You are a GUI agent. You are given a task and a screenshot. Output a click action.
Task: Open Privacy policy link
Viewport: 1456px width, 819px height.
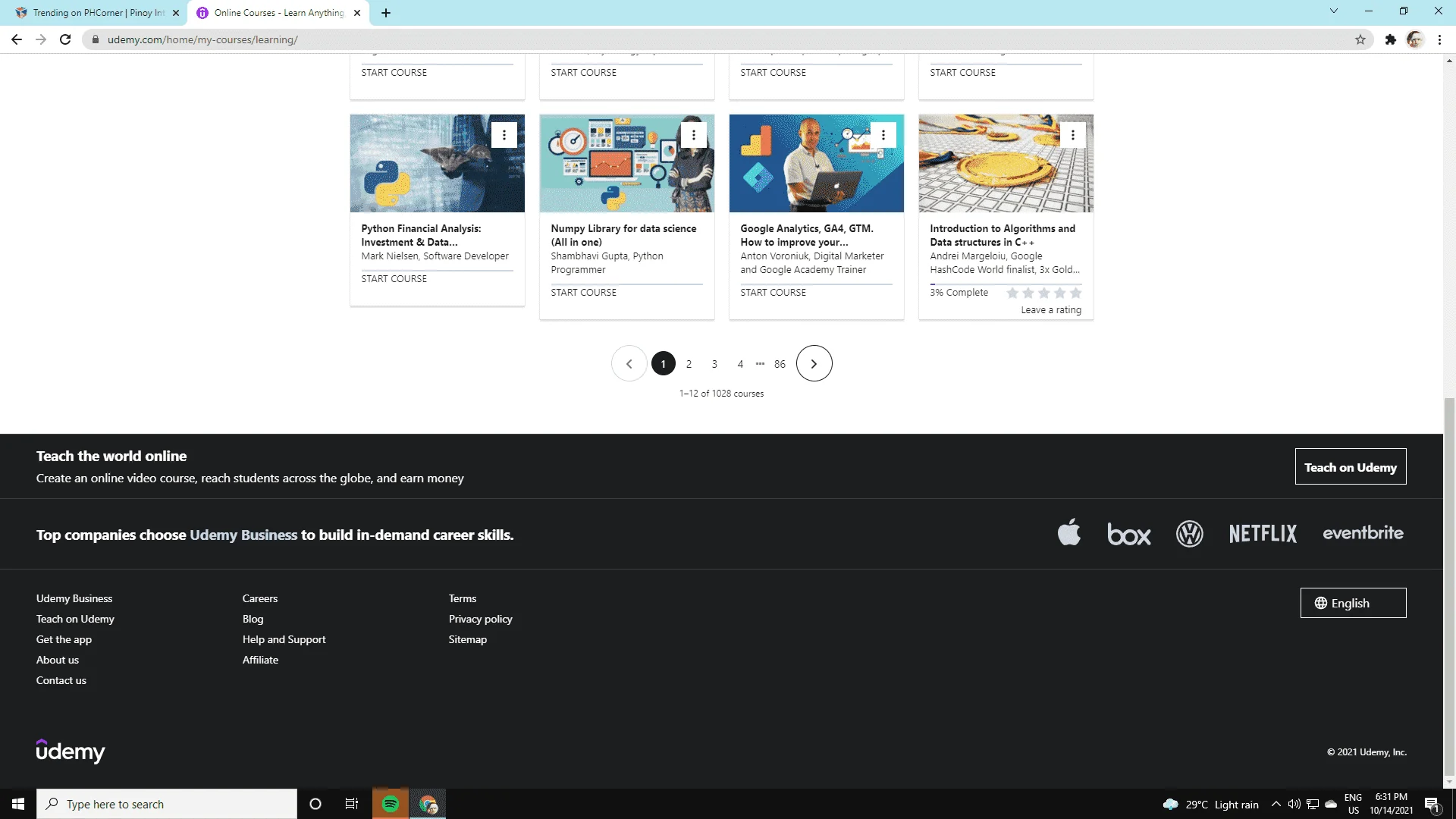481,619
